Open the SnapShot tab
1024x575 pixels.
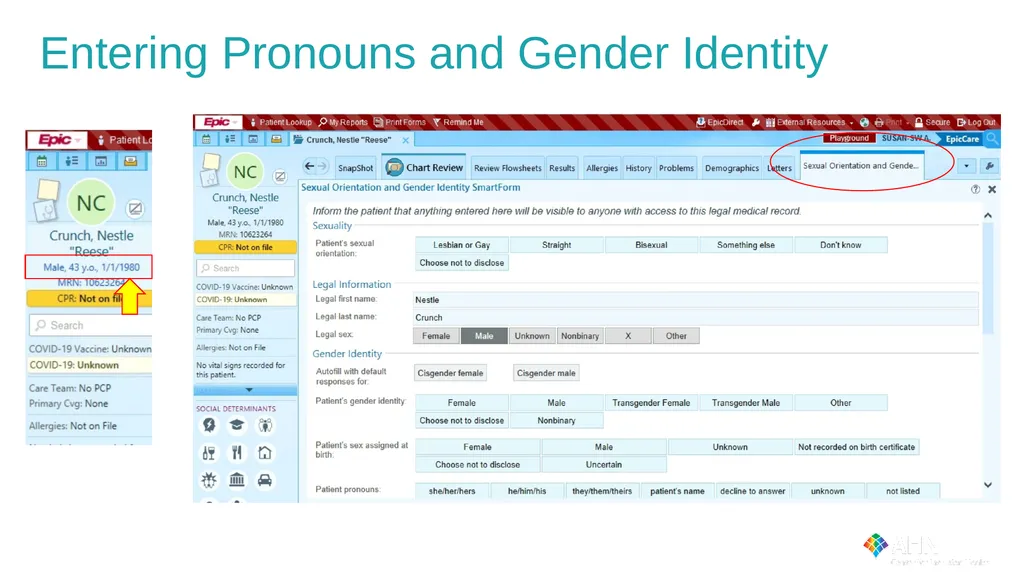coord(355,168)
